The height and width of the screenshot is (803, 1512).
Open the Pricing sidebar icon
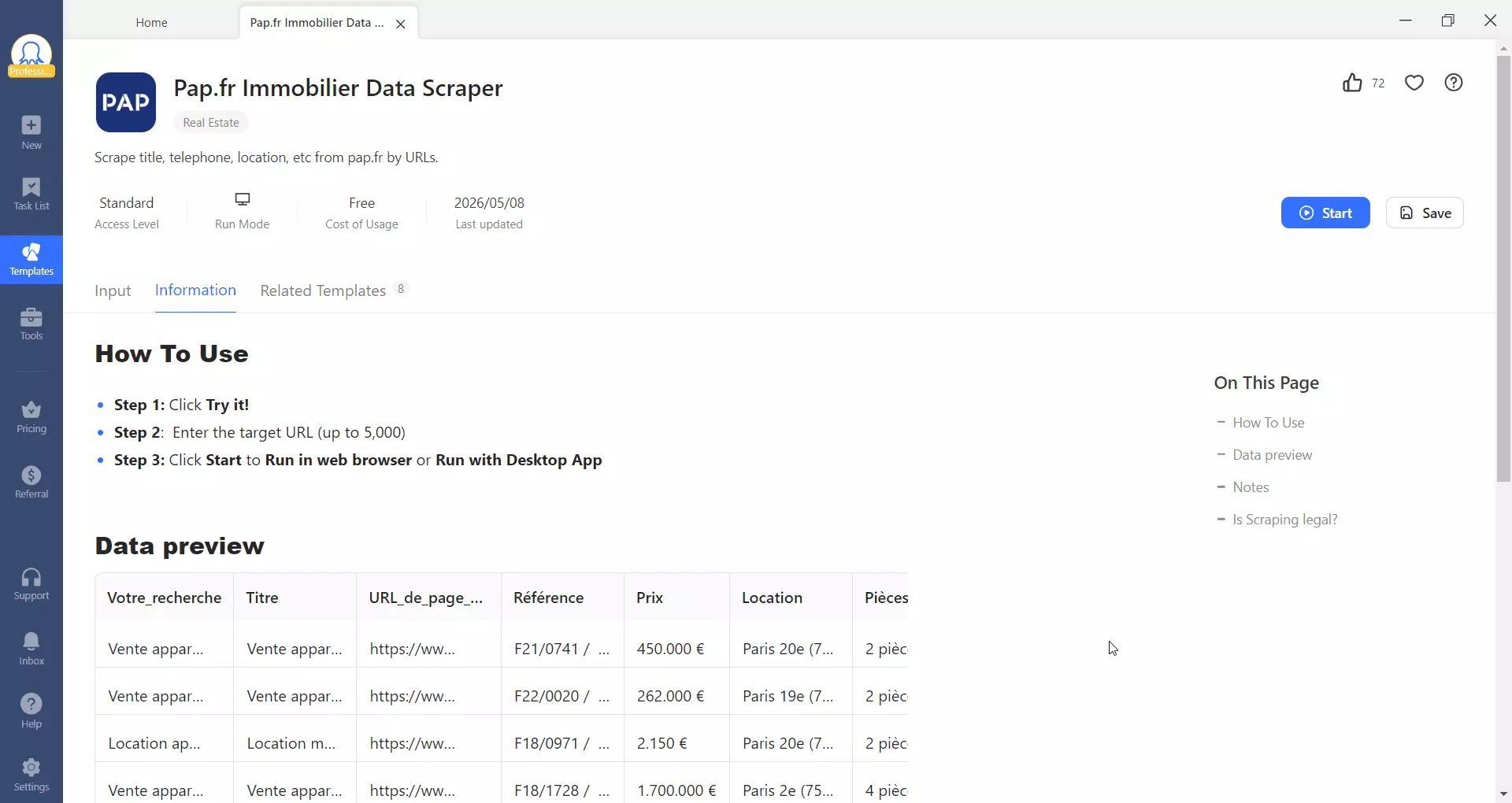(31, 417)
